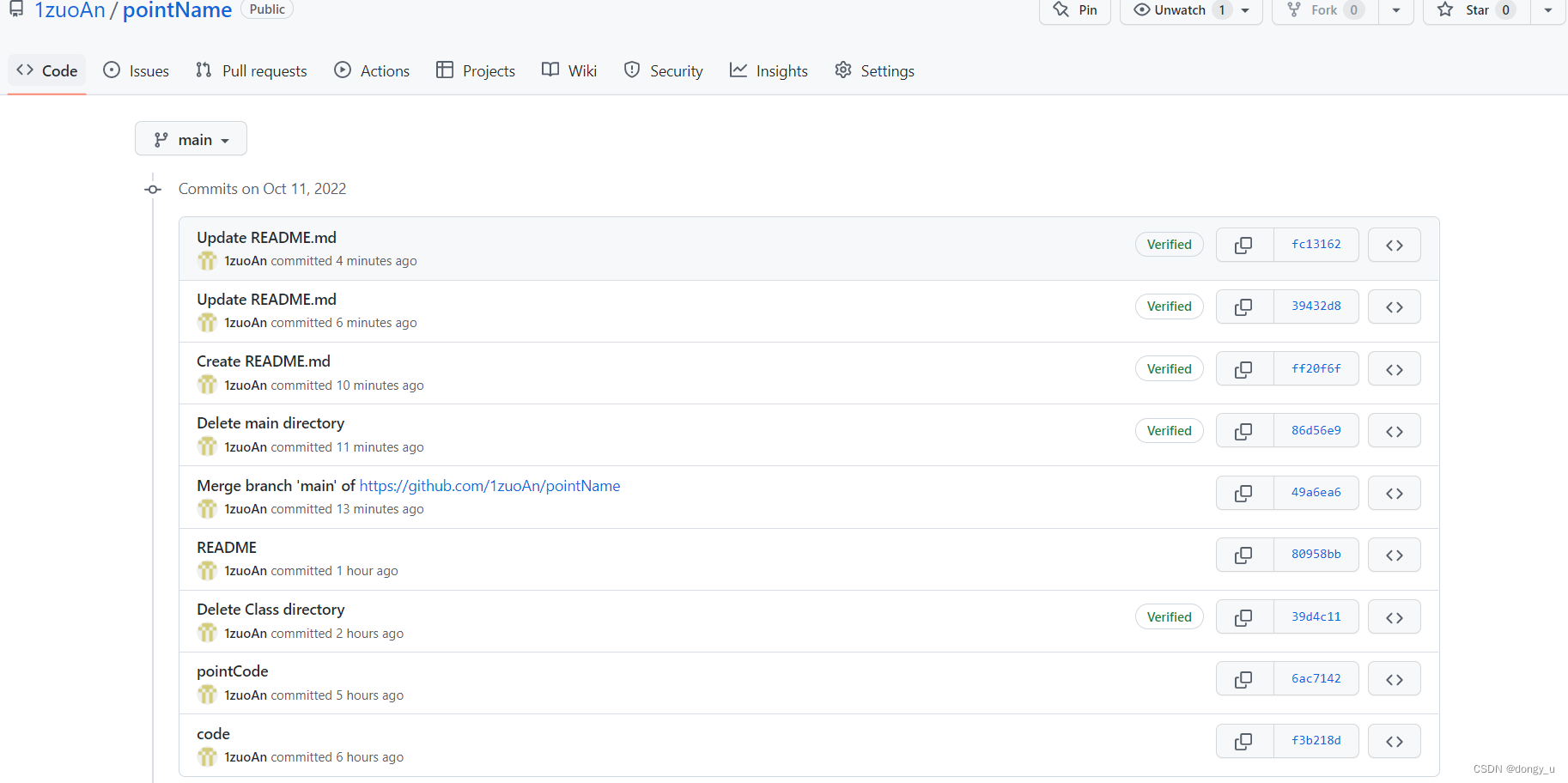
Task: Open commit hash 49a6ea6
Action: click(1316, 493)
